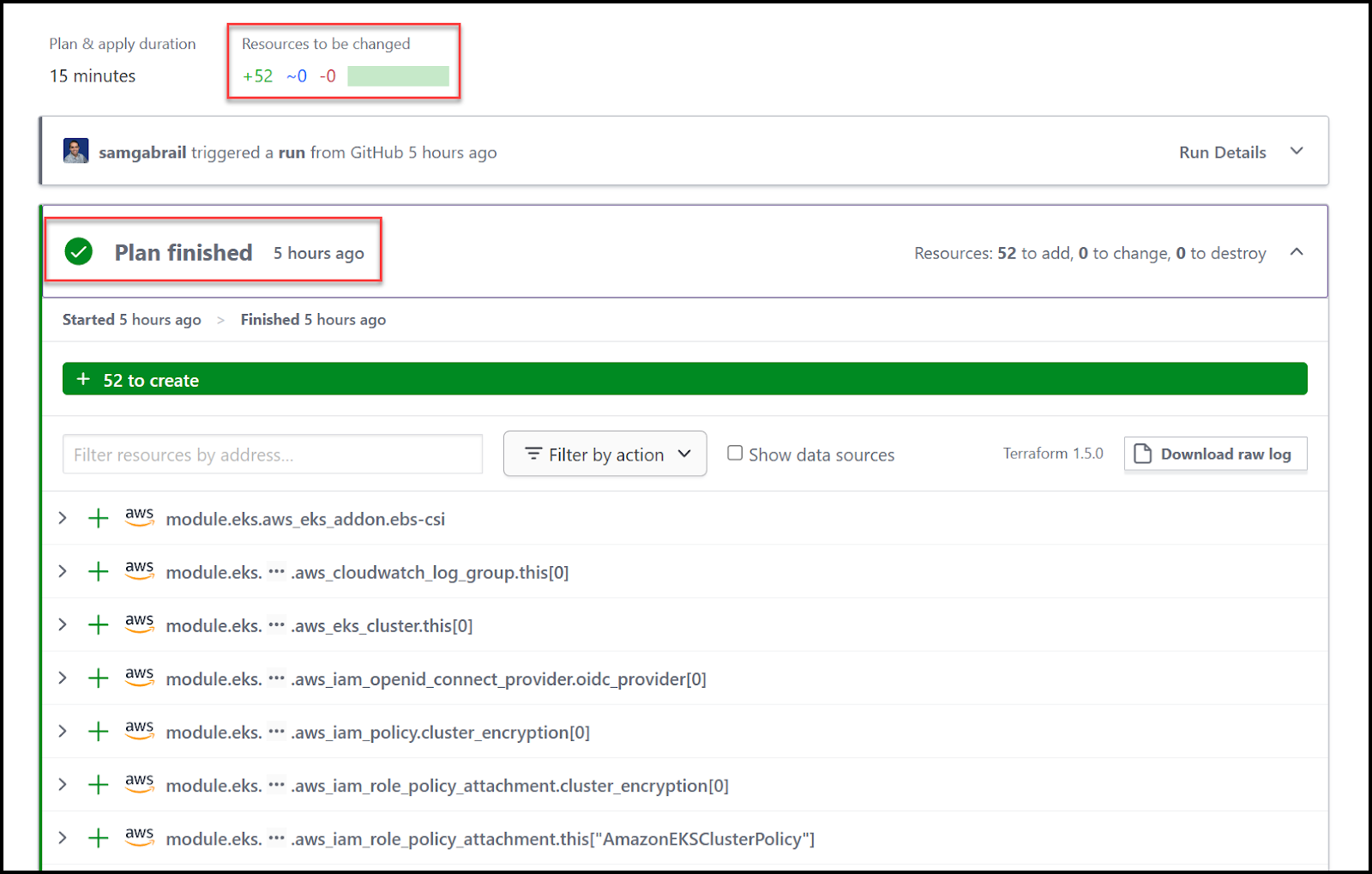Click the ellipsis in the truncated eks_cluster module path
This screenshot has height=874, width=1372.
[276, 625]
